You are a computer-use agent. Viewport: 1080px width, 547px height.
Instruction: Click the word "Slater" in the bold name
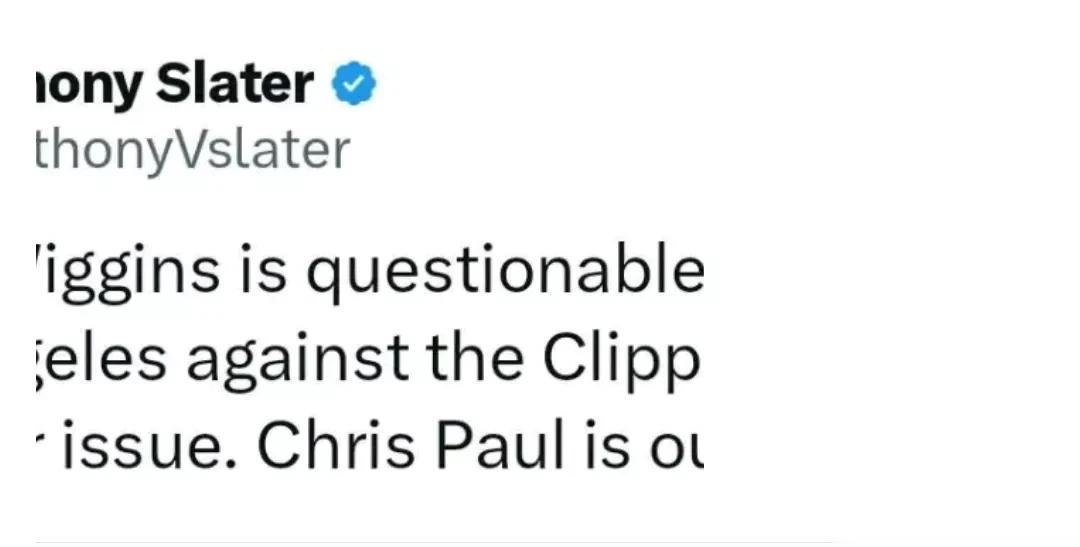235,84
